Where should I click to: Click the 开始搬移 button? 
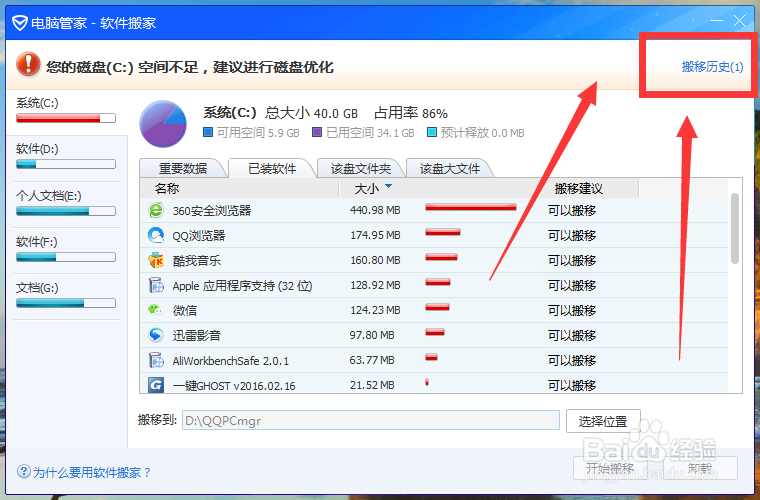point(610,469)
